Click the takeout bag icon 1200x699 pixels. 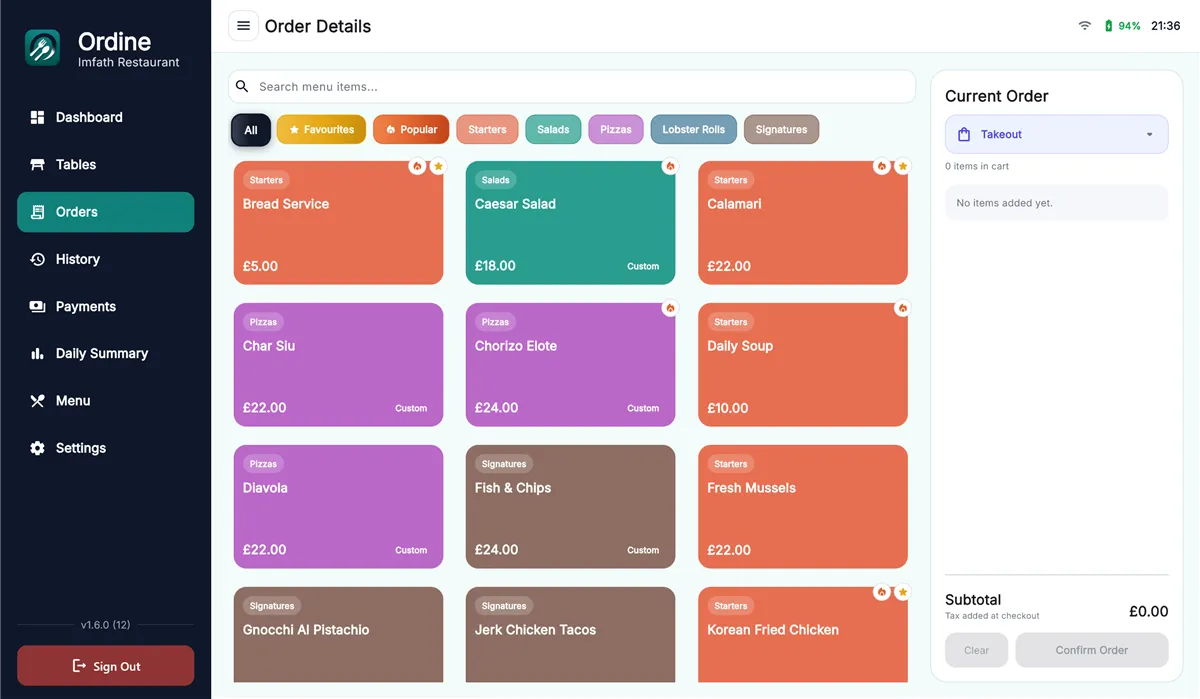coord(964,134)
